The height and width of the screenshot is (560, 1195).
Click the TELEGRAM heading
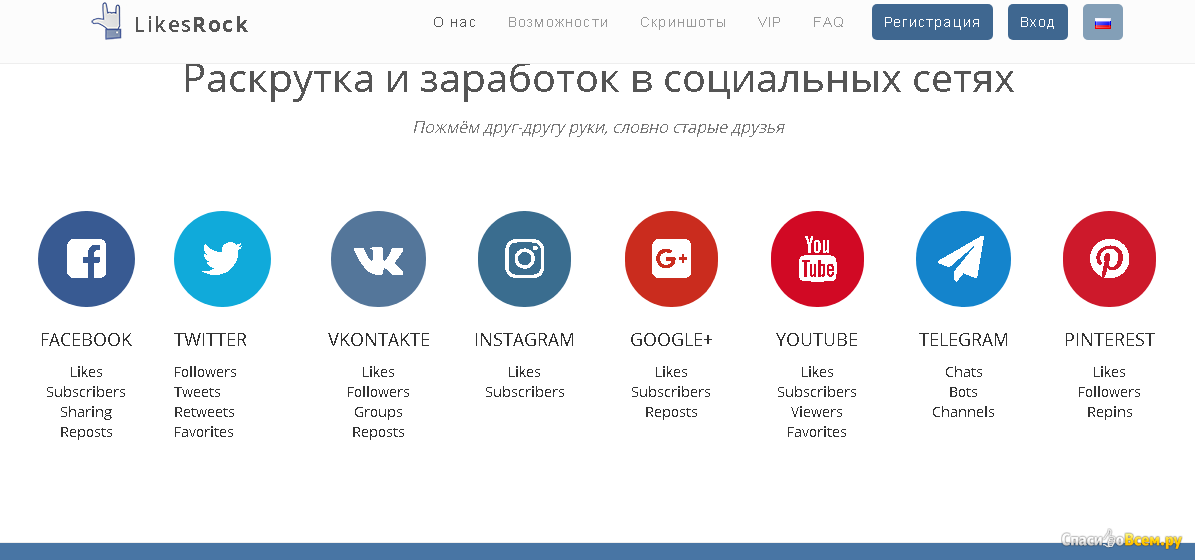(x=963, y=340)
